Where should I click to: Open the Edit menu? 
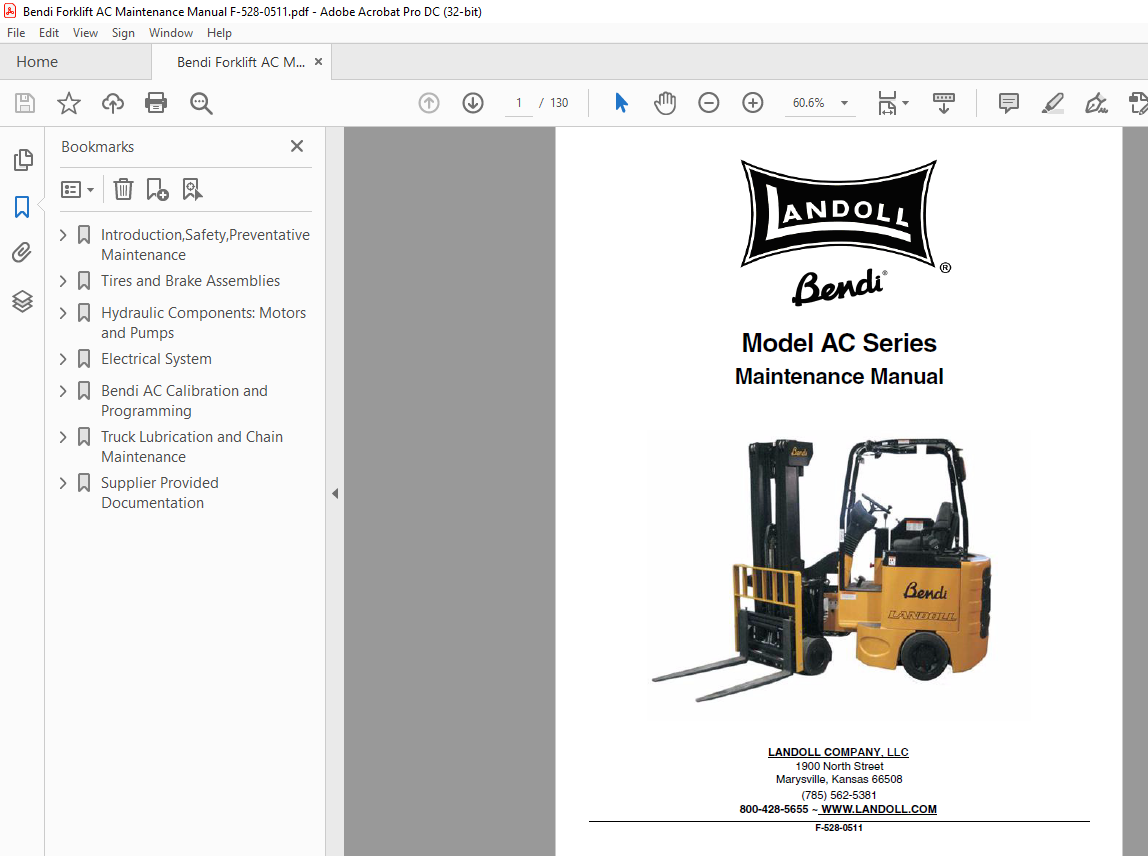coord(49,33)
